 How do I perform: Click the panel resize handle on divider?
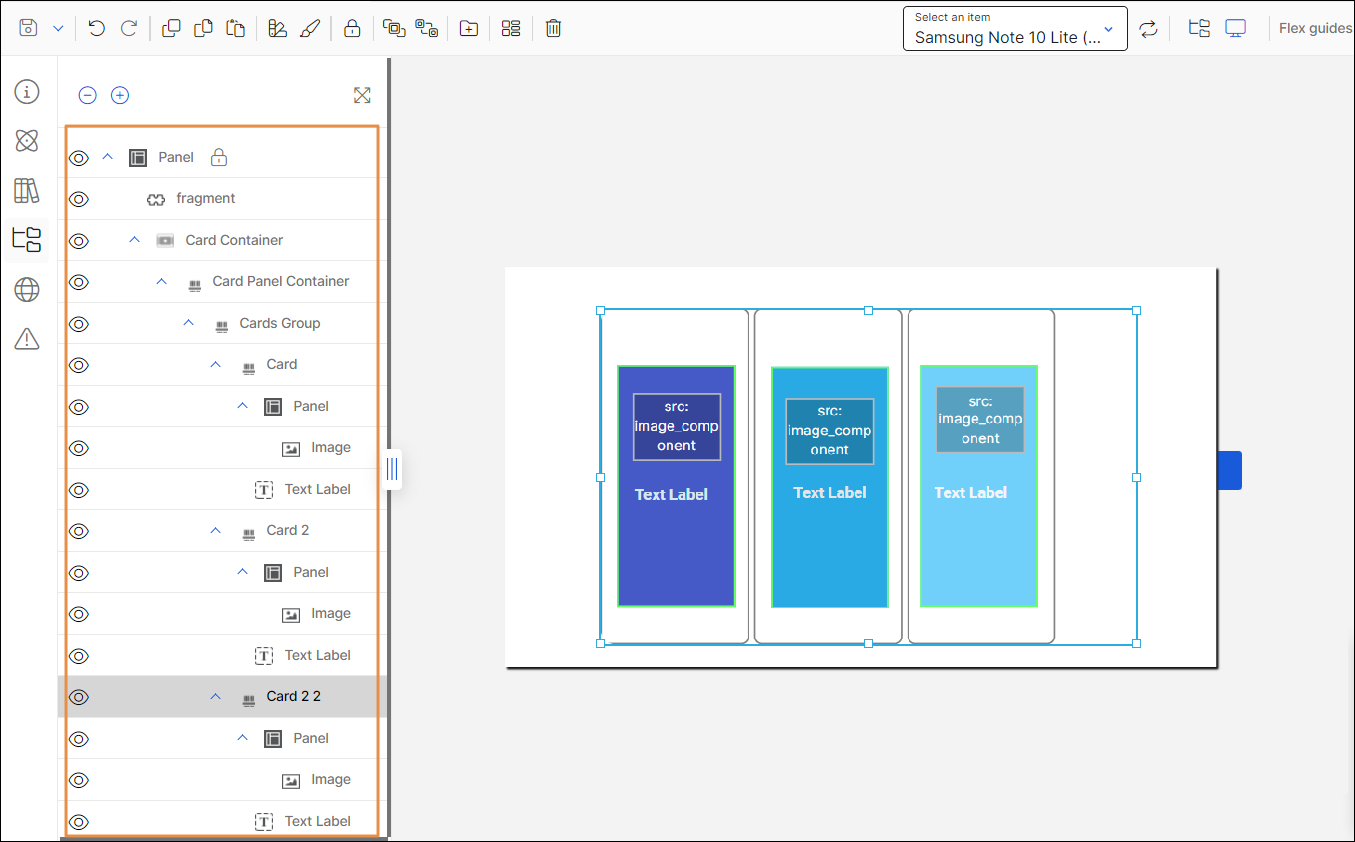392,468
